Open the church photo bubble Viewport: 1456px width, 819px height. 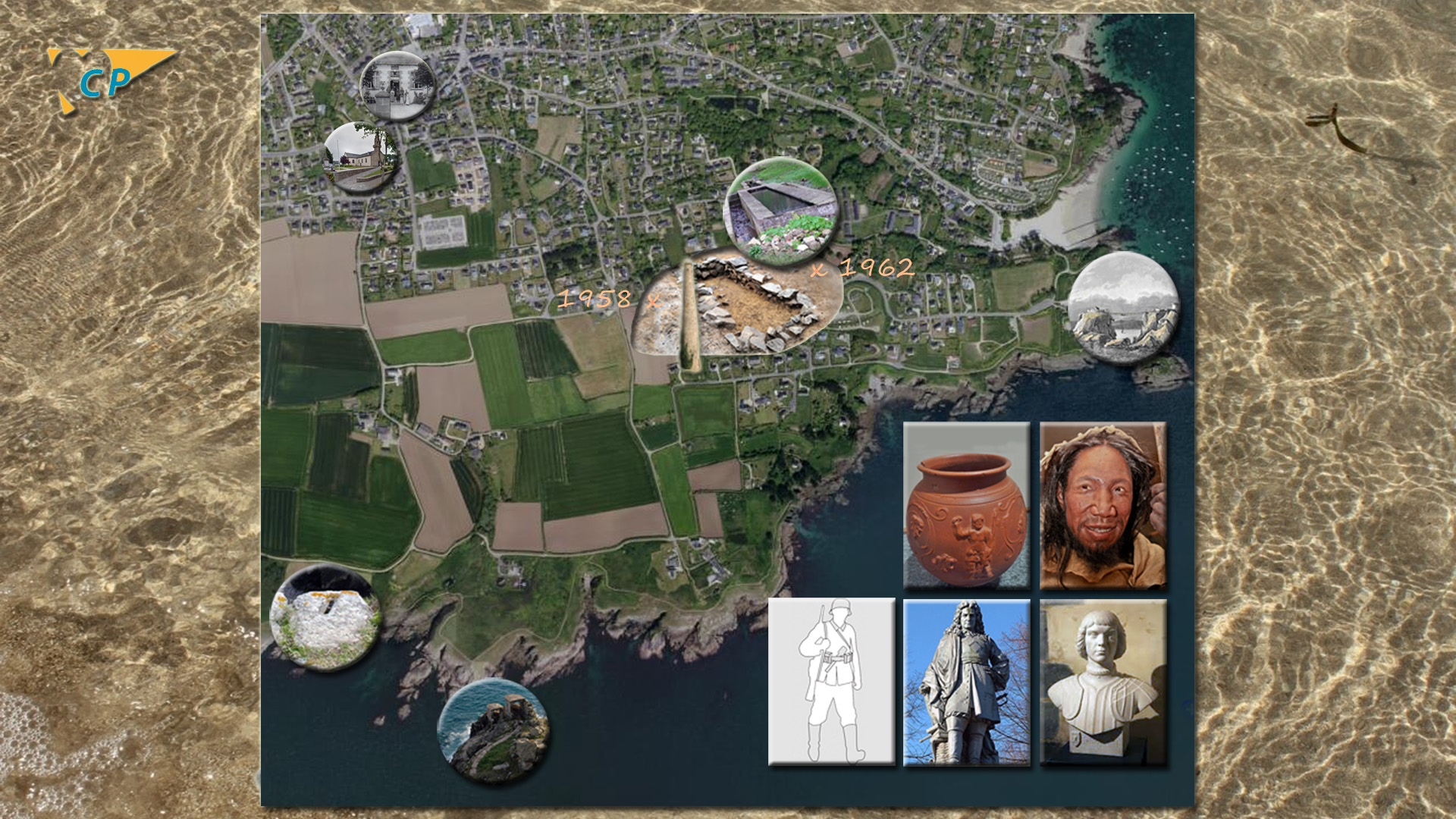361,158
